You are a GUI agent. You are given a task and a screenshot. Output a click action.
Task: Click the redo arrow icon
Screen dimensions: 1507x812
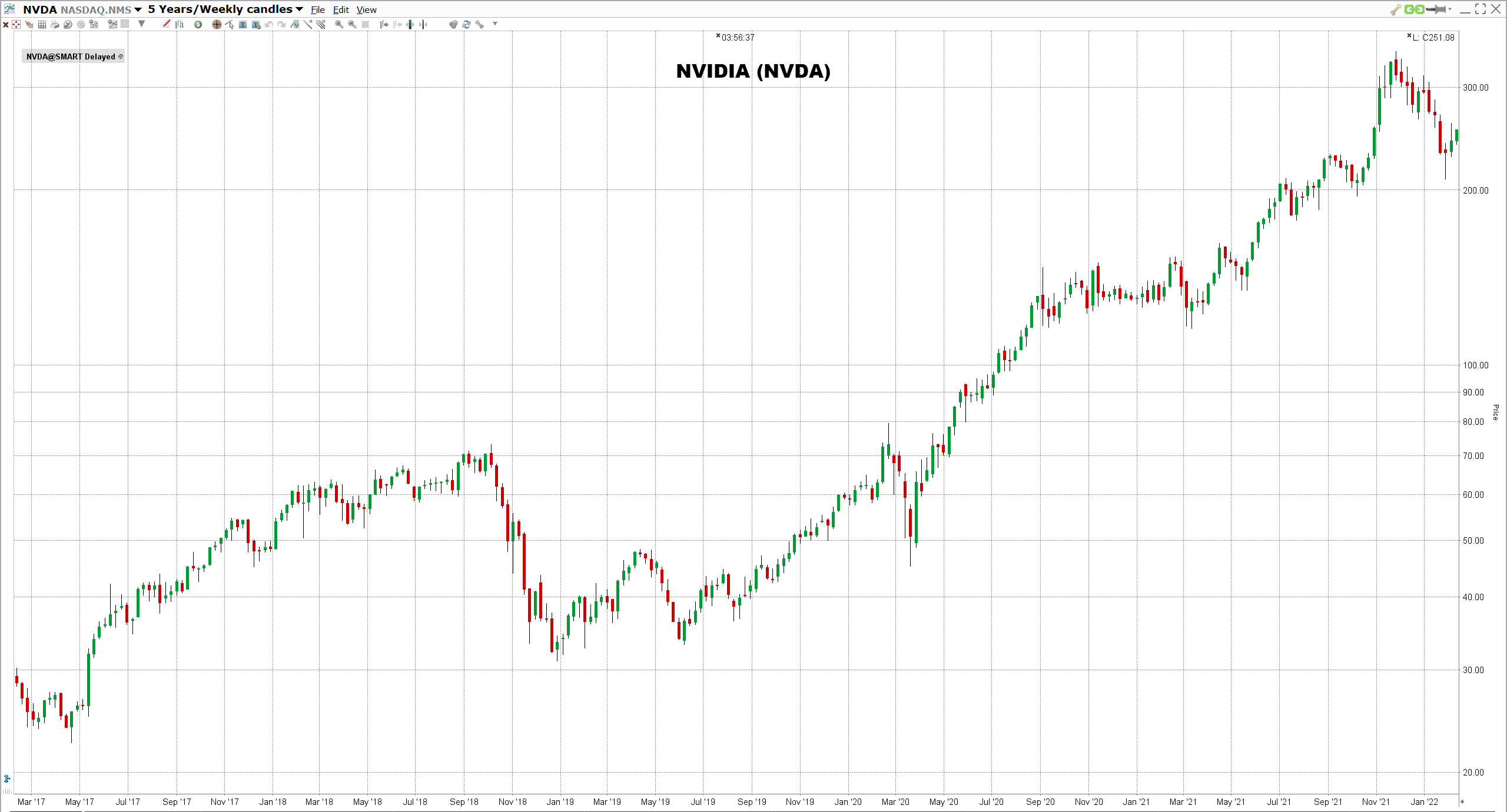coord(281,25)
